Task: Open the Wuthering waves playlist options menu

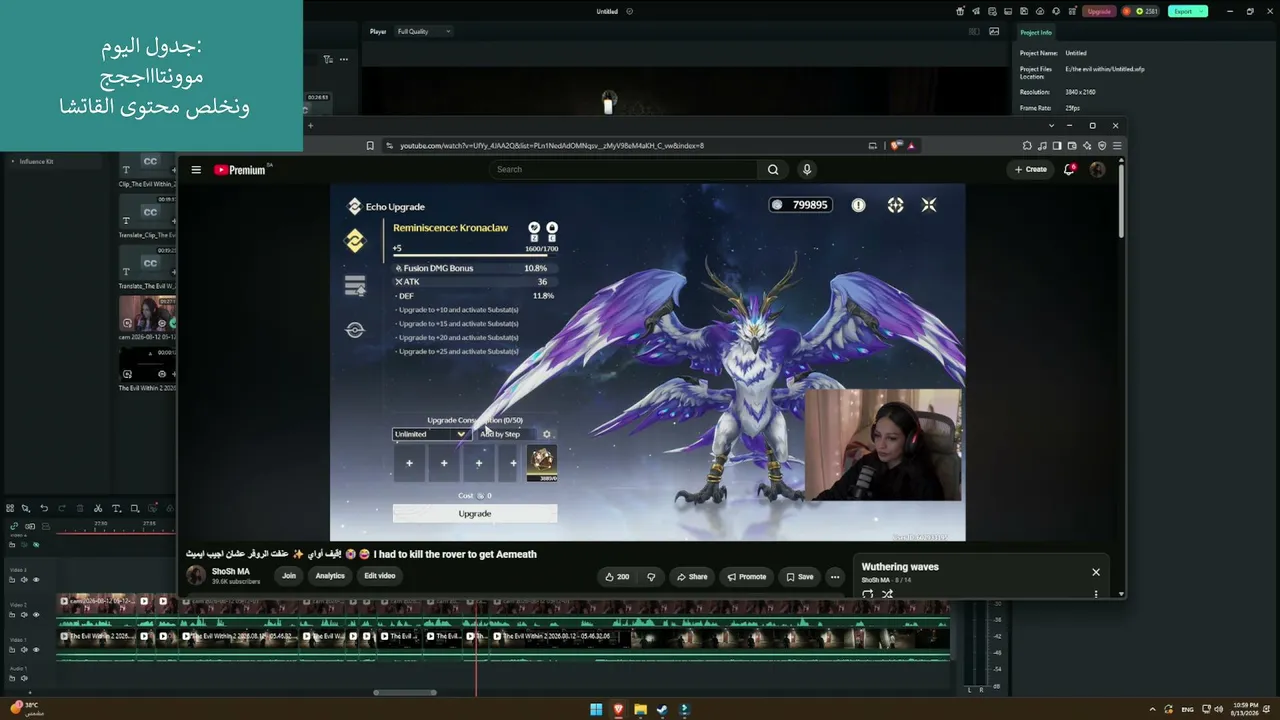Action: point(1096,594)
